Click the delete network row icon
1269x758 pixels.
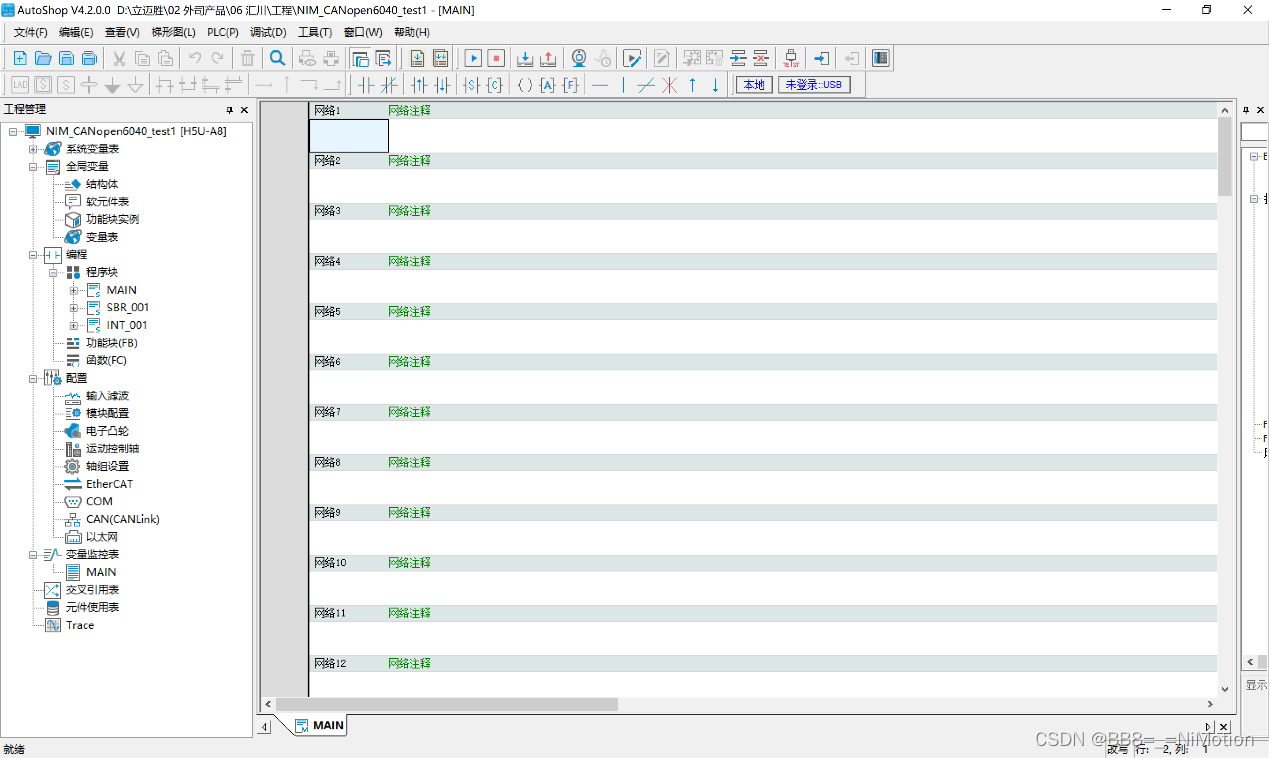761,58
